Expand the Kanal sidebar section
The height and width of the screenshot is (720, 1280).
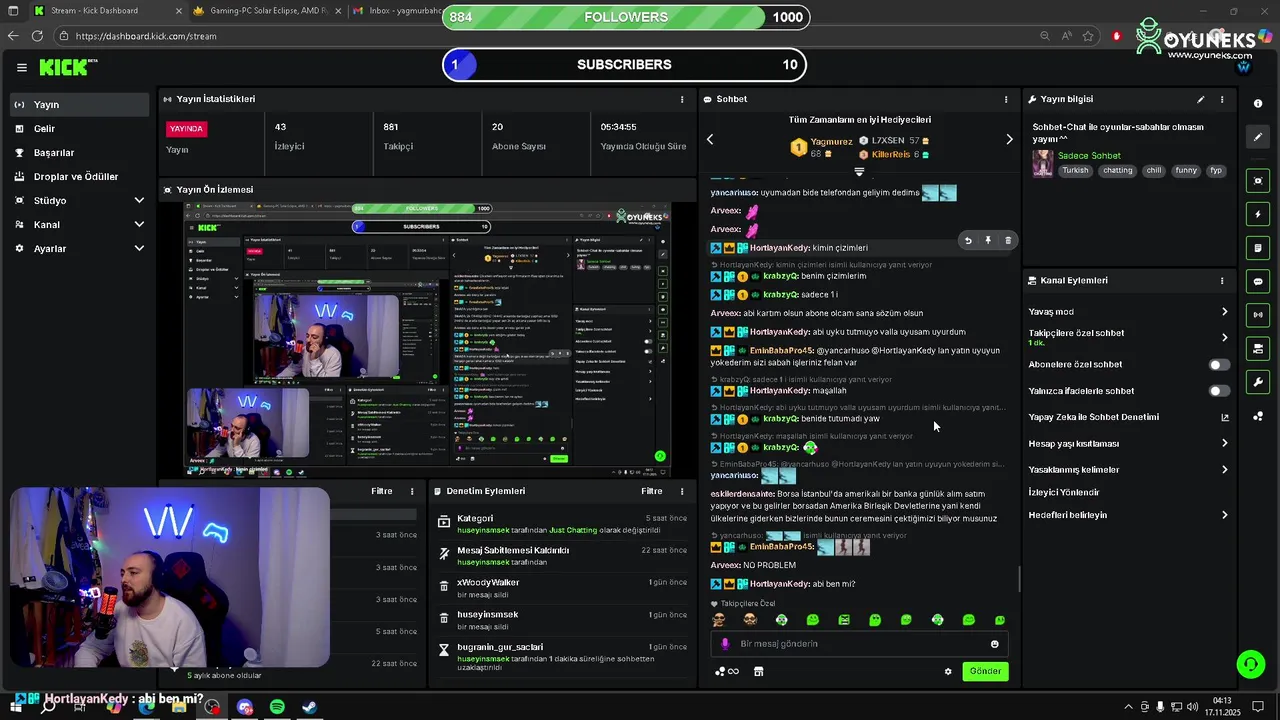(x=80, y=224)
